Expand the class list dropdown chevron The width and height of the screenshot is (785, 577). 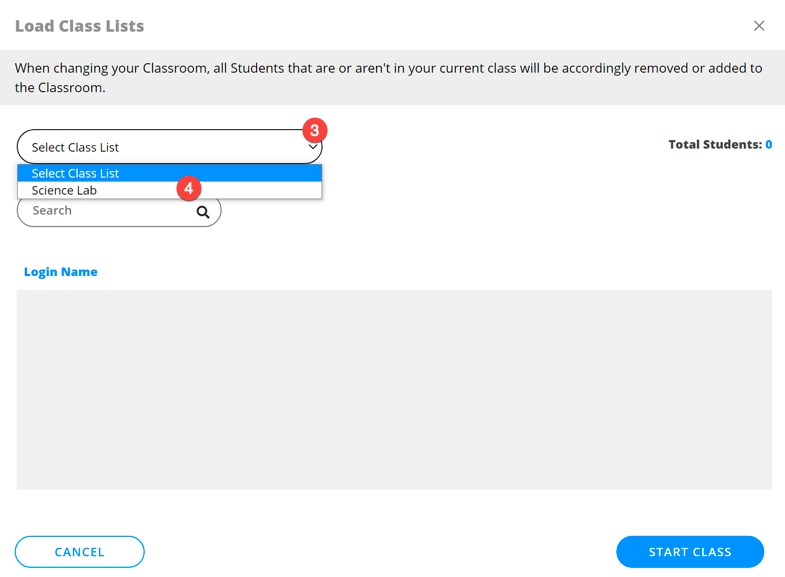313,148
